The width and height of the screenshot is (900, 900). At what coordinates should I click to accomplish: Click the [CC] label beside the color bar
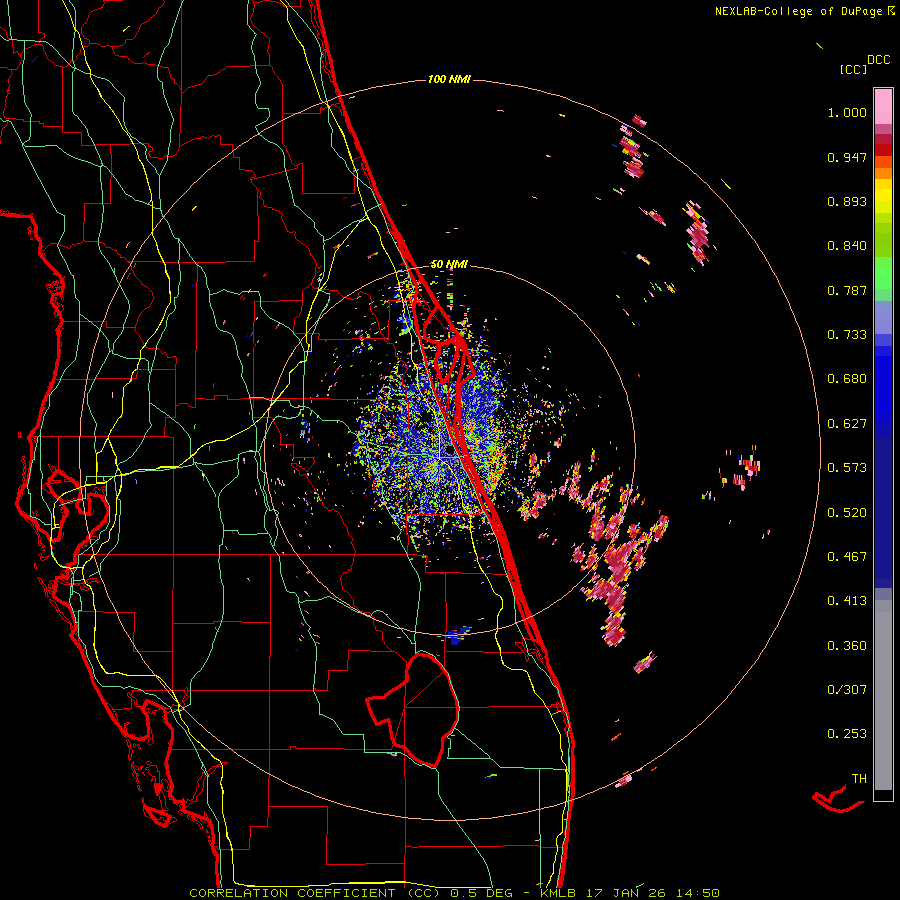[853, 69]
